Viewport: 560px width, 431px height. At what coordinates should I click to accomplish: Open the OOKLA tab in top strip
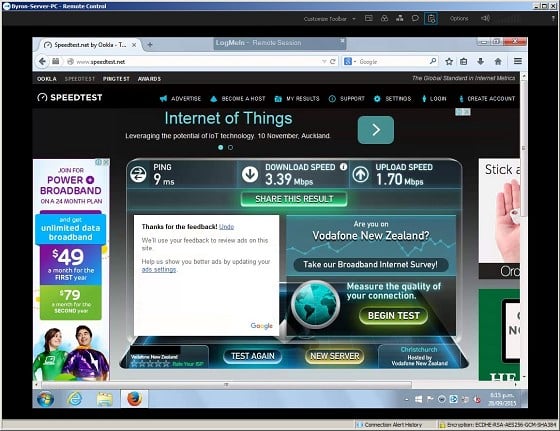(x=47, y=79)
